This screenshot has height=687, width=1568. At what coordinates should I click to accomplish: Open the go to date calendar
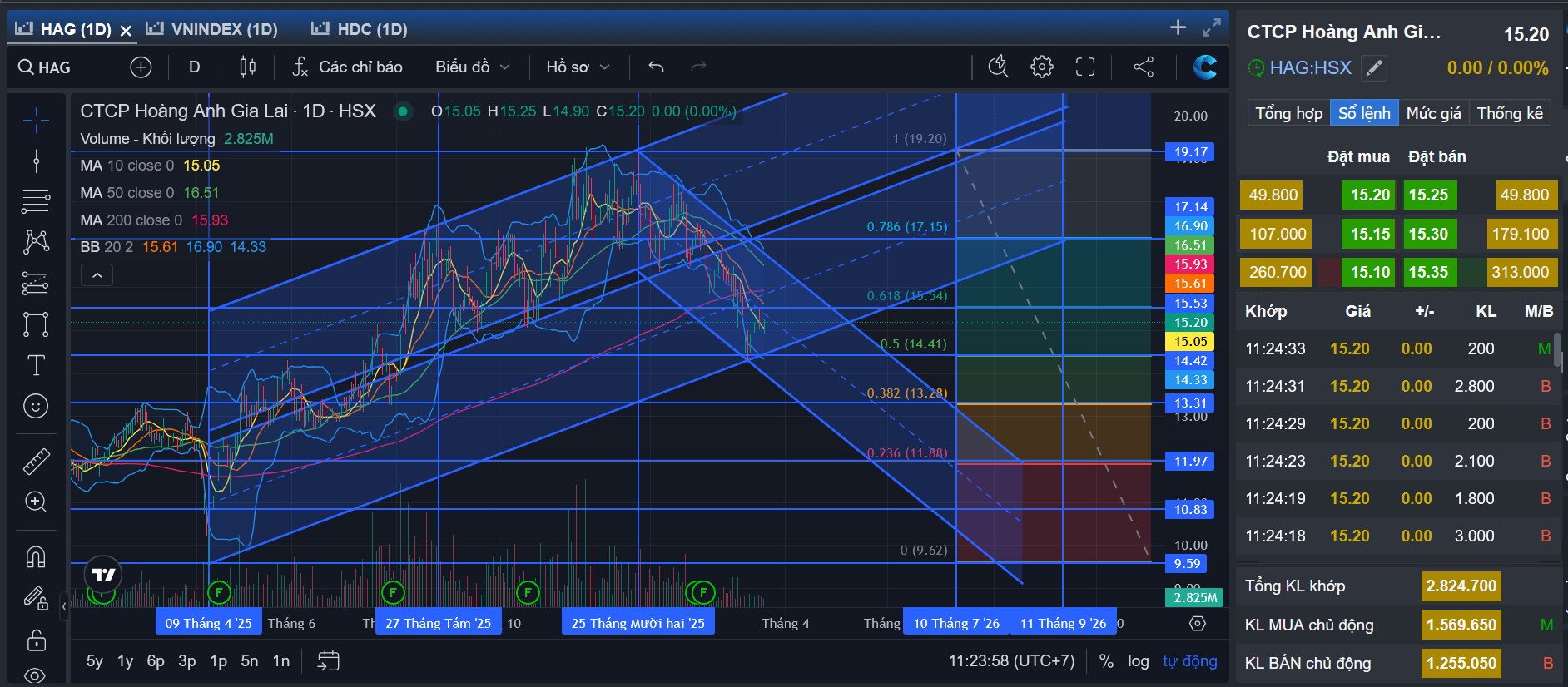(329, 661)
